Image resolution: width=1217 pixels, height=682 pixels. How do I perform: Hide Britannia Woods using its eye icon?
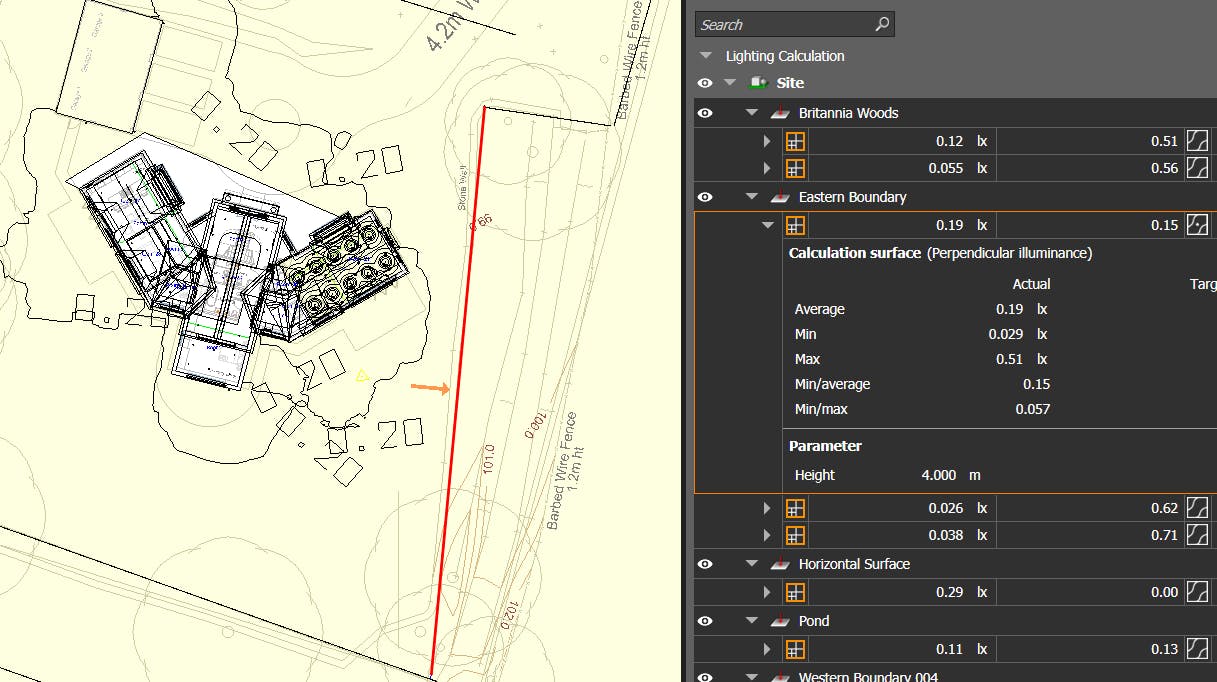click(x=705, y=113)
